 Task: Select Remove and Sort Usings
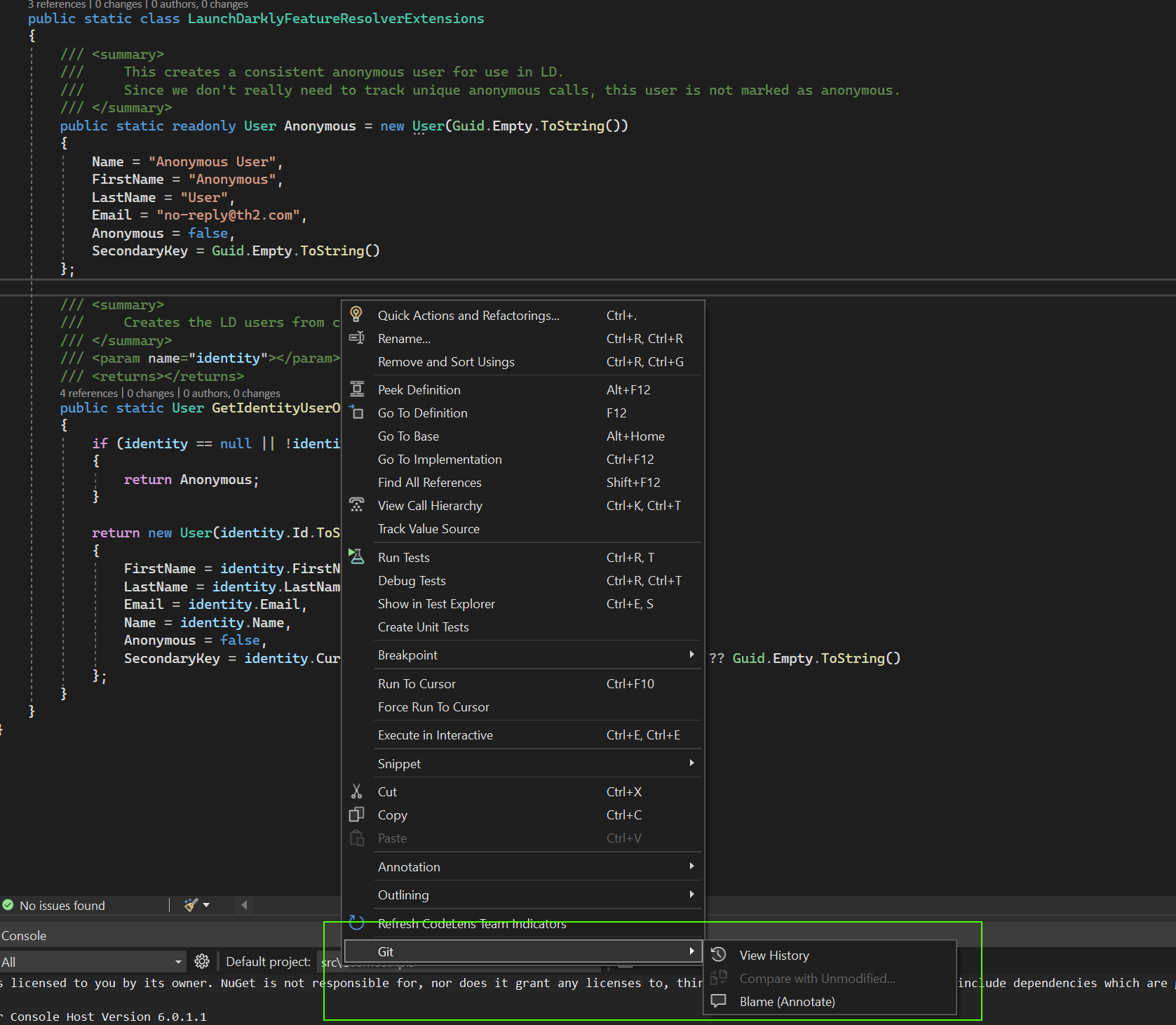pyautogui.click(x=522, y=362)
